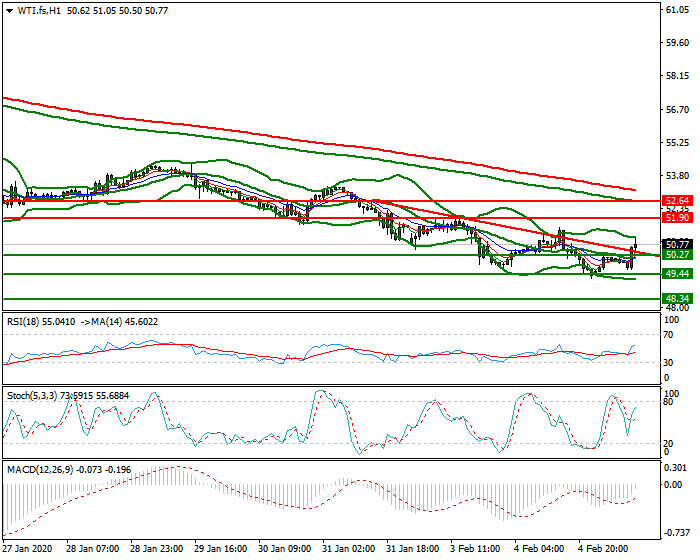Click the OHLC values 50.62 51.05 50.50 50.77

pyautogui.click(x=117, y=10)
